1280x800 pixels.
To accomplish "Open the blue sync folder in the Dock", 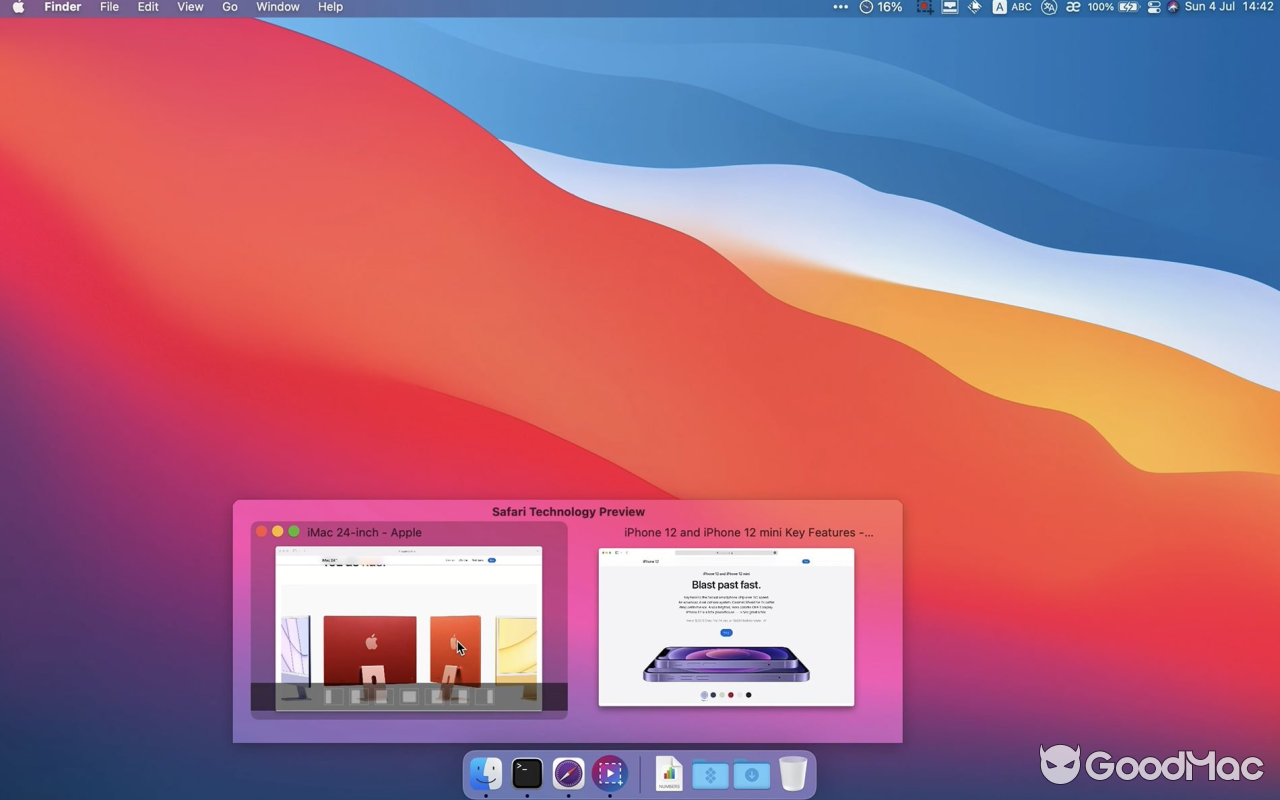I will [710, 774].
